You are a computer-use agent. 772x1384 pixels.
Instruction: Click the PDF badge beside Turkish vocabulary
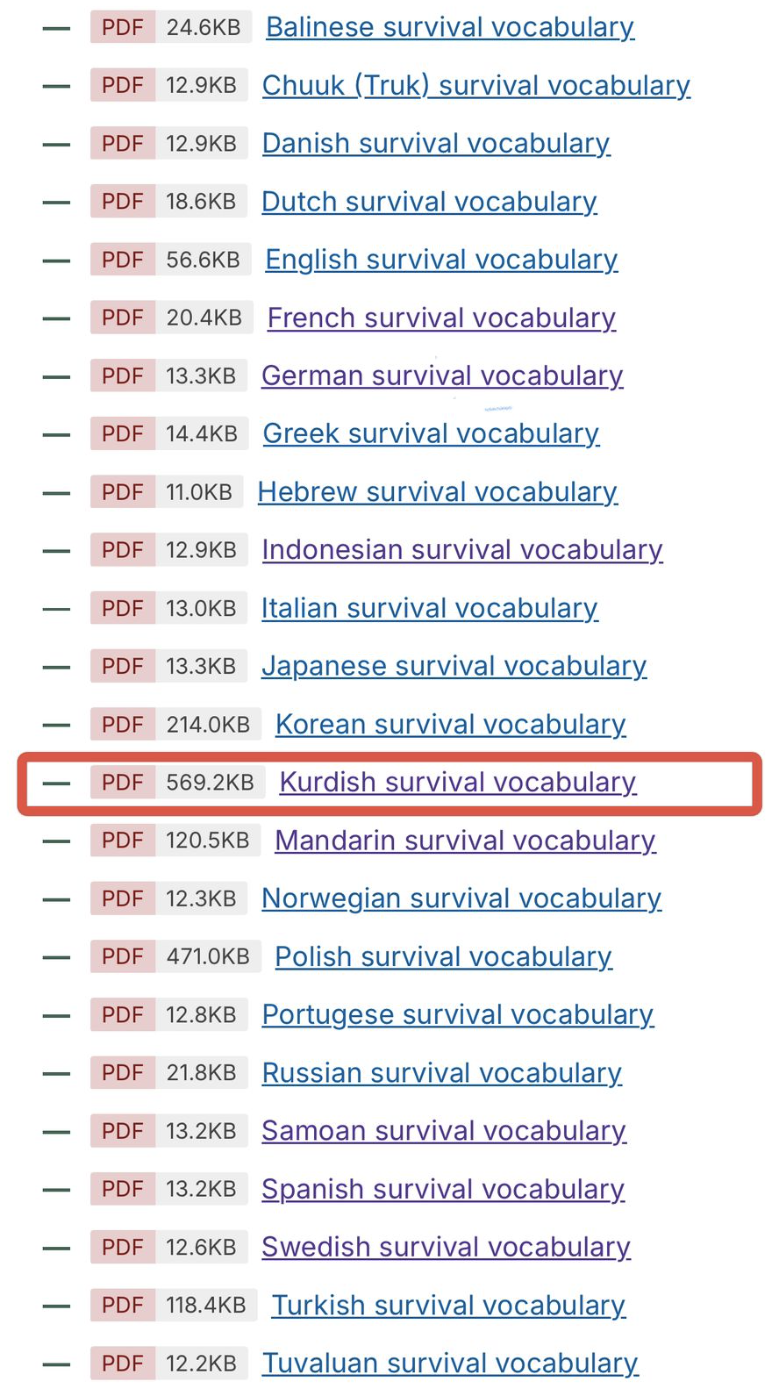(x=123, y=1305)
